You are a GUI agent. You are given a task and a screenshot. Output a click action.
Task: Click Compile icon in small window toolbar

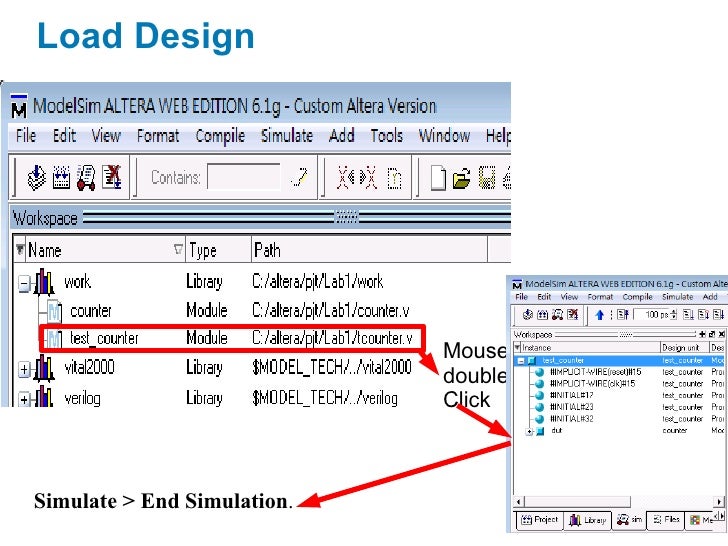[x=527, y=315]
